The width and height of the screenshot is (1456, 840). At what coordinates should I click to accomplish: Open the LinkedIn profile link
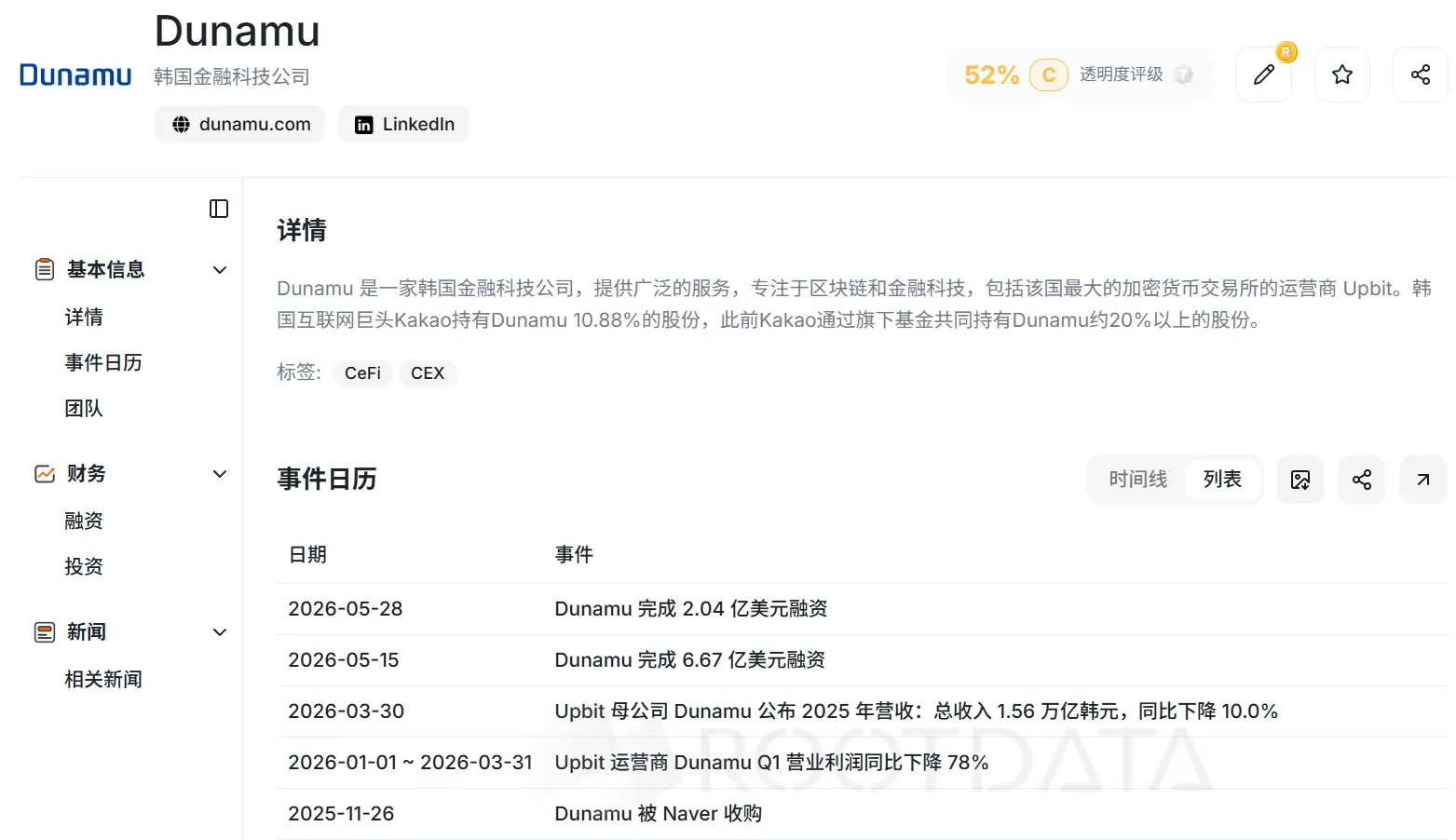click(x=404, y=125)
